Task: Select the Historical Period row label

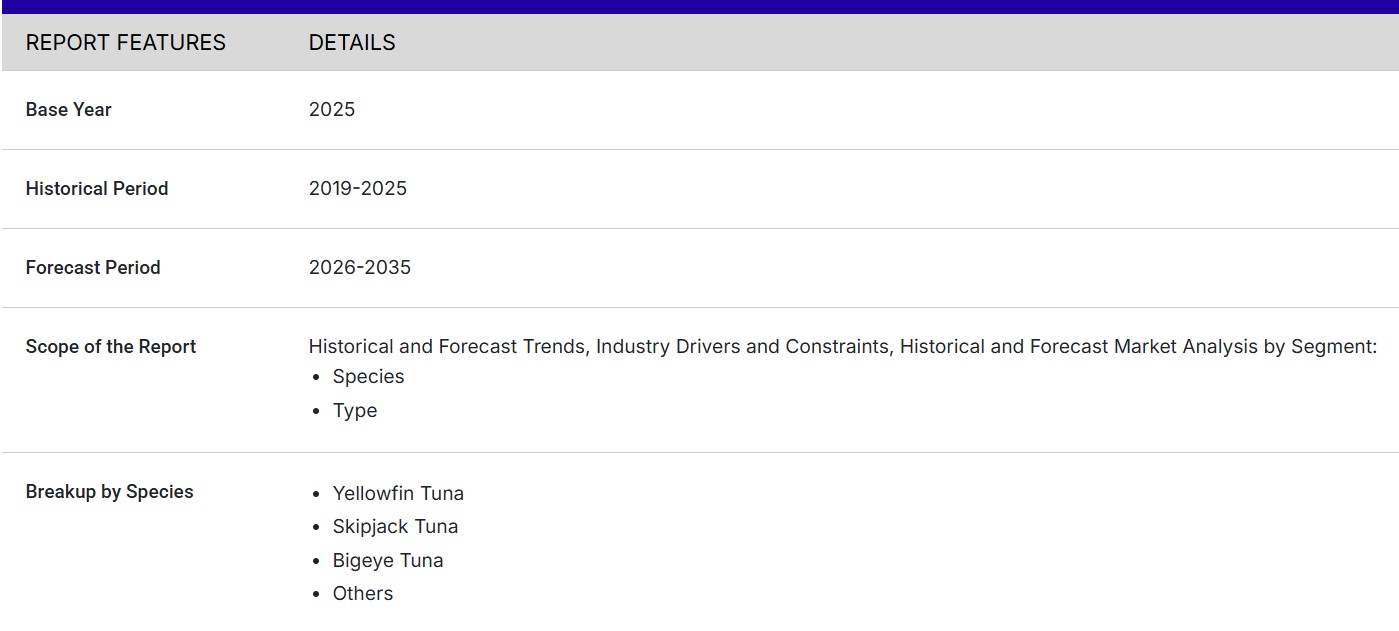Action: pyautogui.click(x=96, y=189)
